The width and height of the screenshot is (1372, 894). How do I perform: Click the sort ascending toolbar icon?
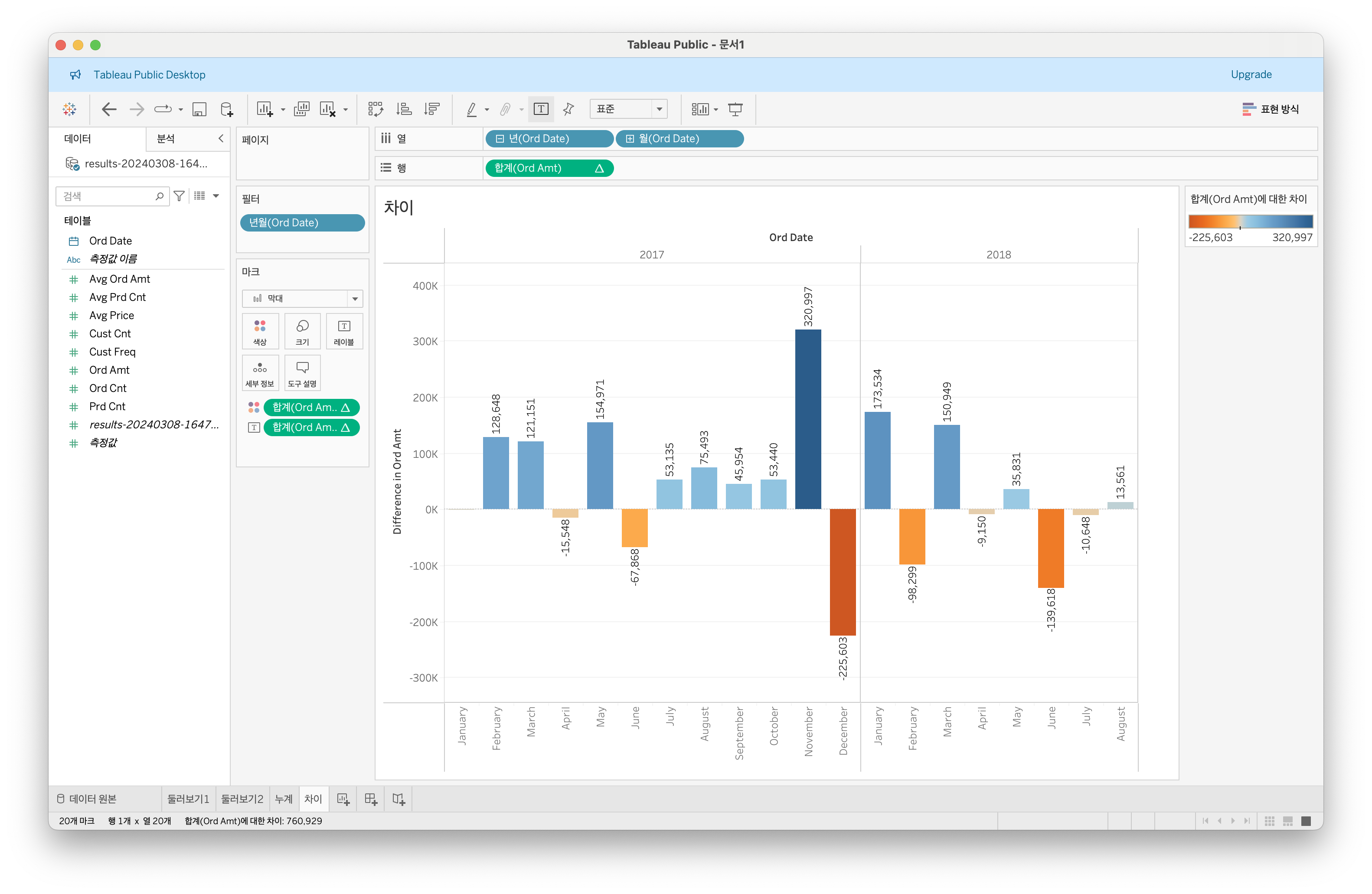click(x=404, y=109)
